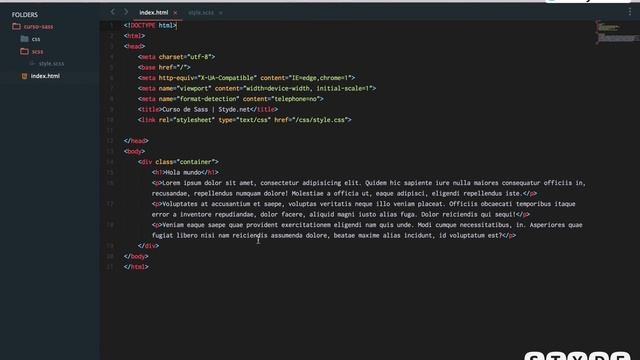
Task: Click the closing body tag
Action: [x=136, y=256]
